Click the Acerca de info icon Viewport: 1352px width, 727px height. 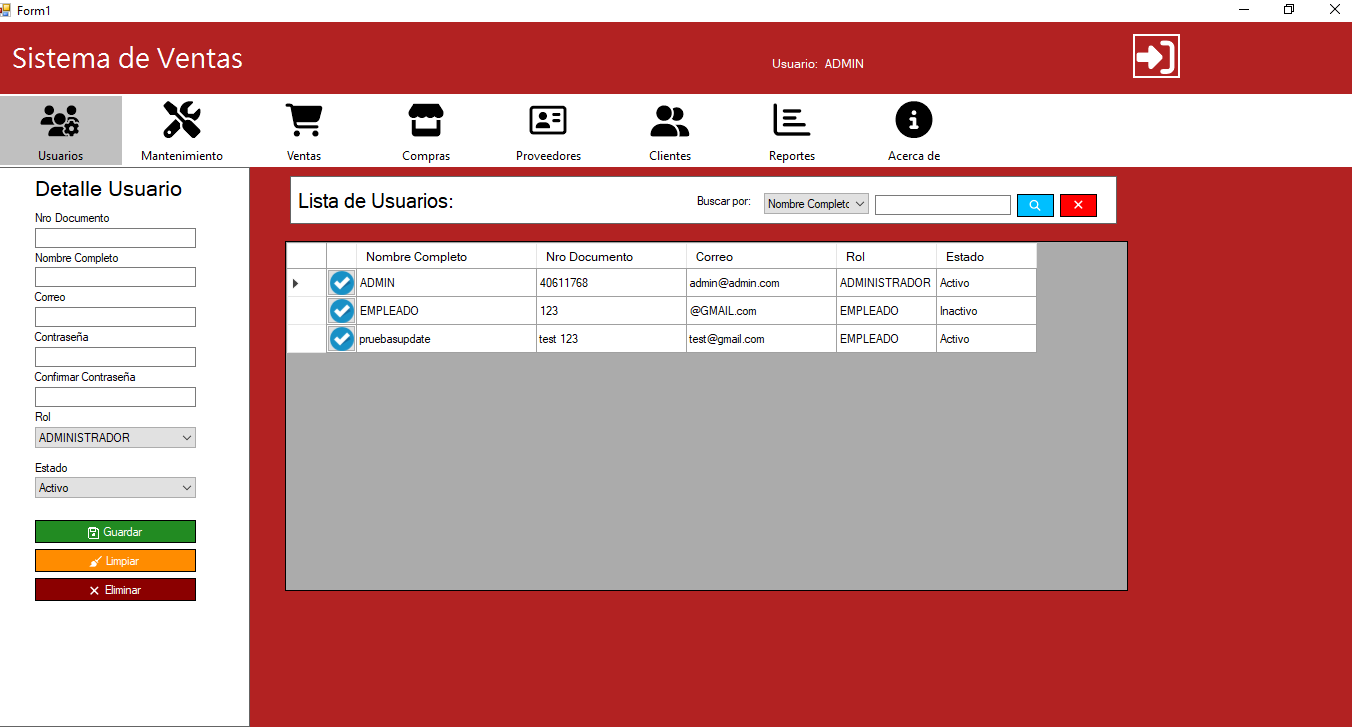coord(913,119)
